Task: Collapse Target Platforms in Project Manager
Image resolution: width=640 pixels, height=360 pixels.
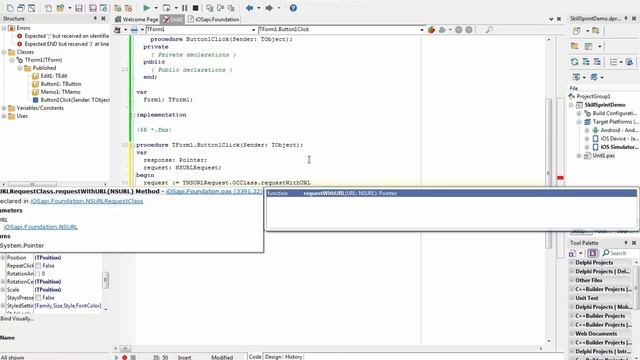Action: pos(579,122)
